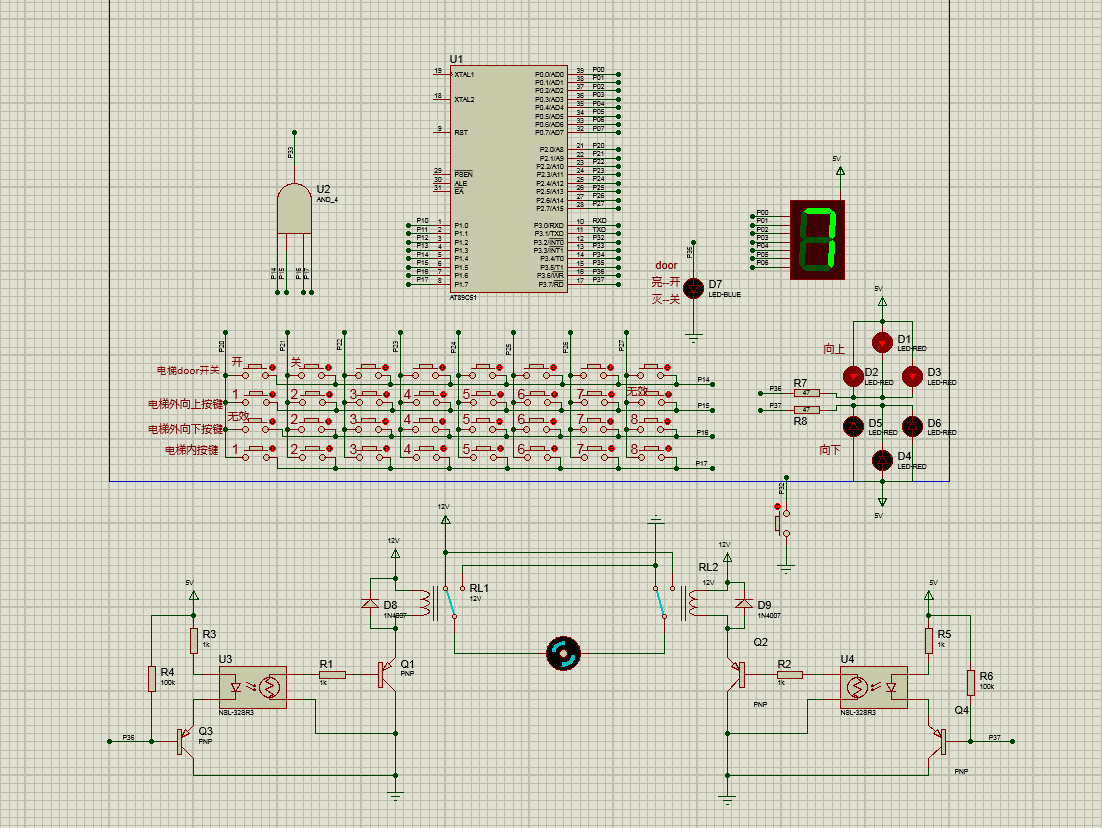Select the D4 LED at bottom of 向下 arrow

[x=882, y=460]
